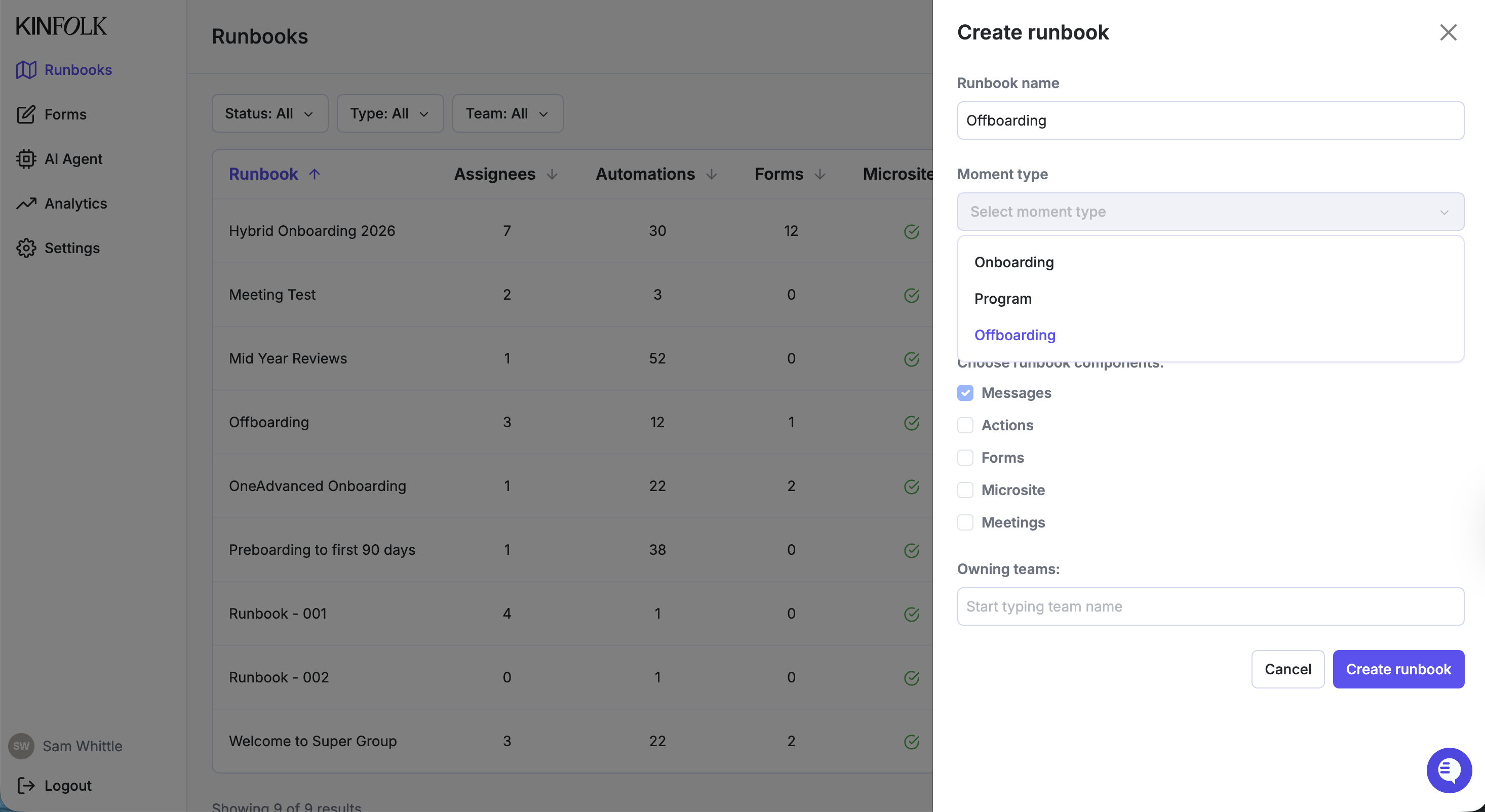Uncheck the Messages checkbox
This screenshot has height=812, width=1485.
point(965,393)
